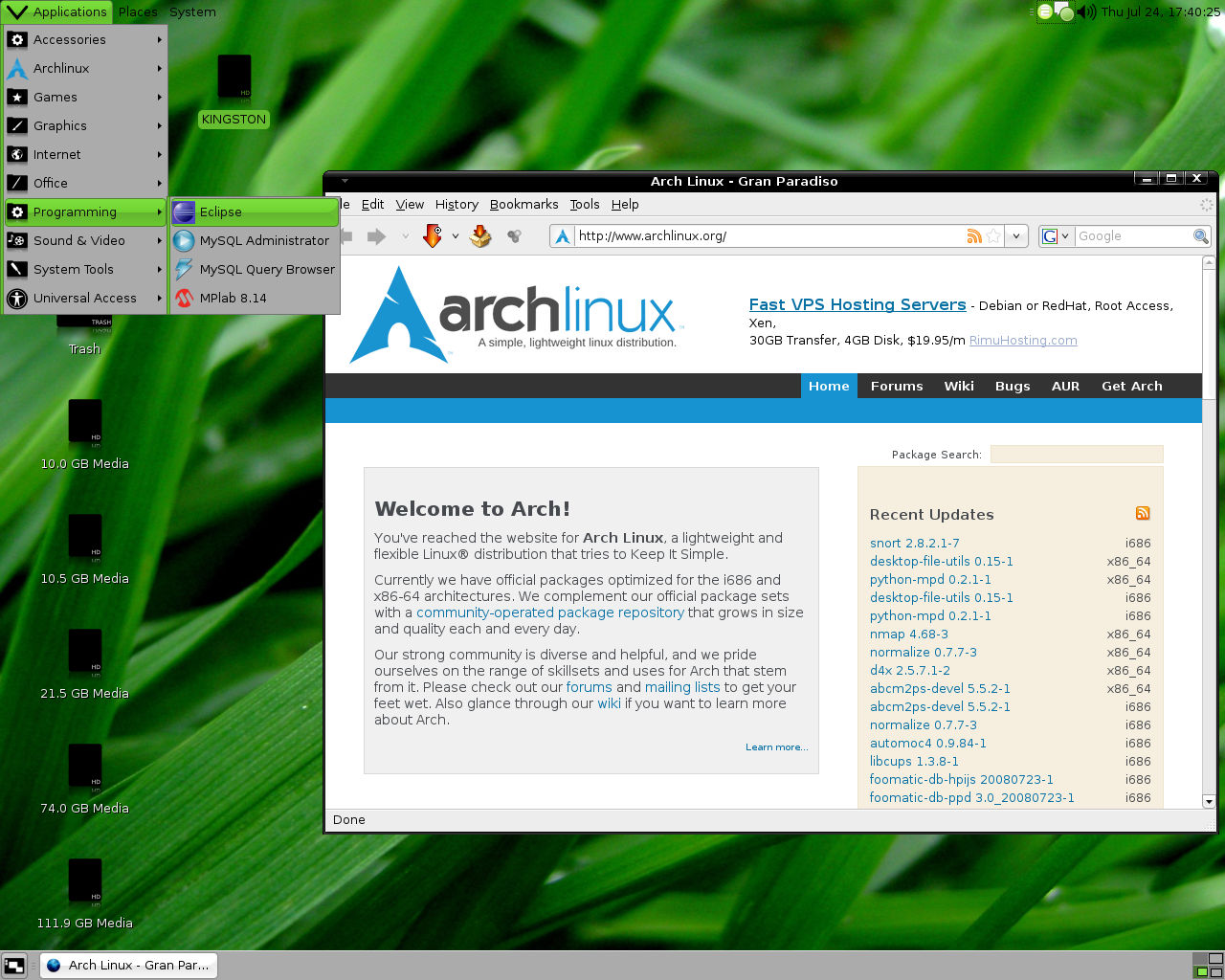Viewport: 1225px width, 980px height.
Task: Expand the Graphics menu category
Action: coord(84,125)
